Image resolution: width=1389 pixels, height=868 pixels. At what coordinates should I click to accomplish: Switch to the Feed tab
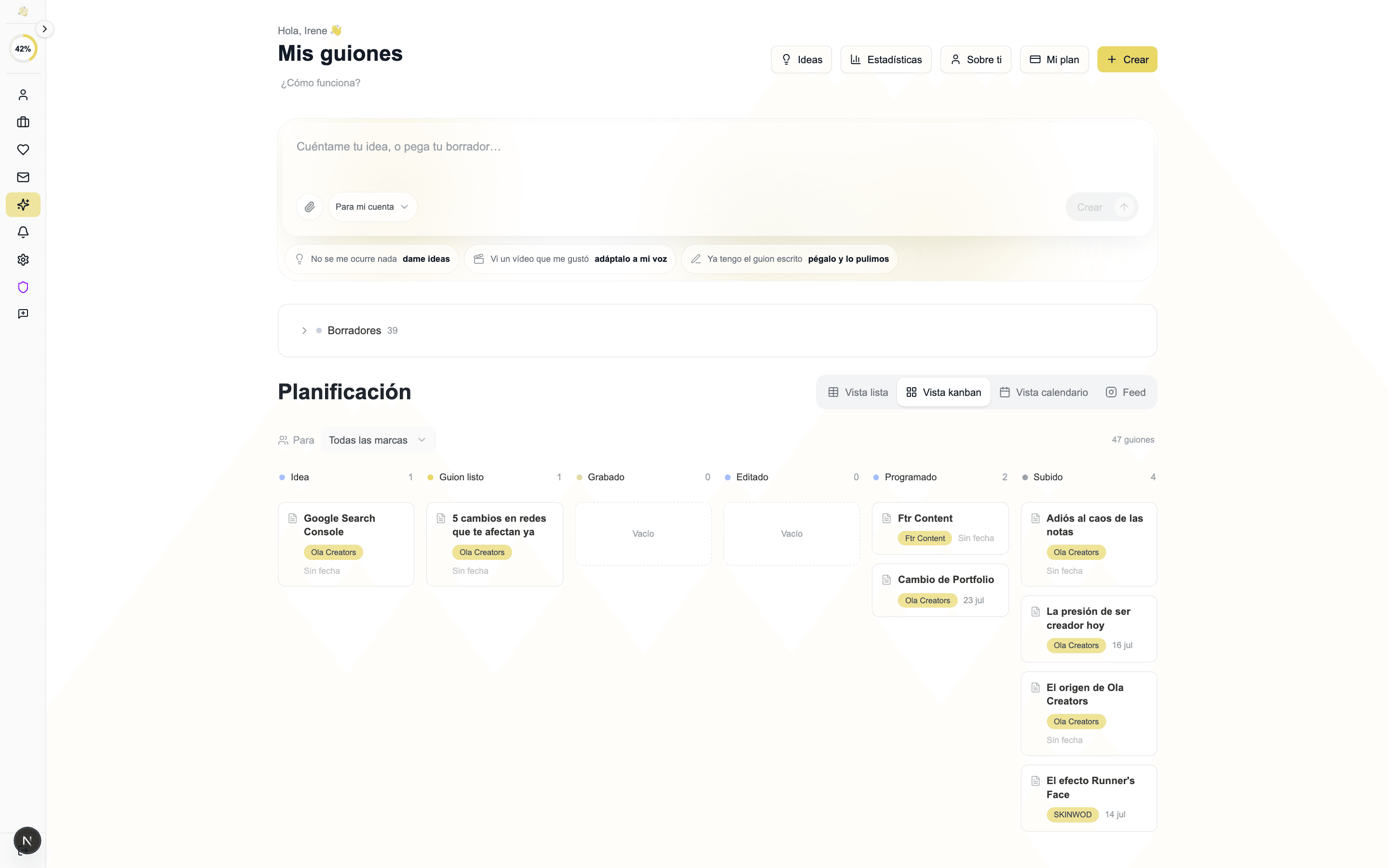click(1126, 392)
